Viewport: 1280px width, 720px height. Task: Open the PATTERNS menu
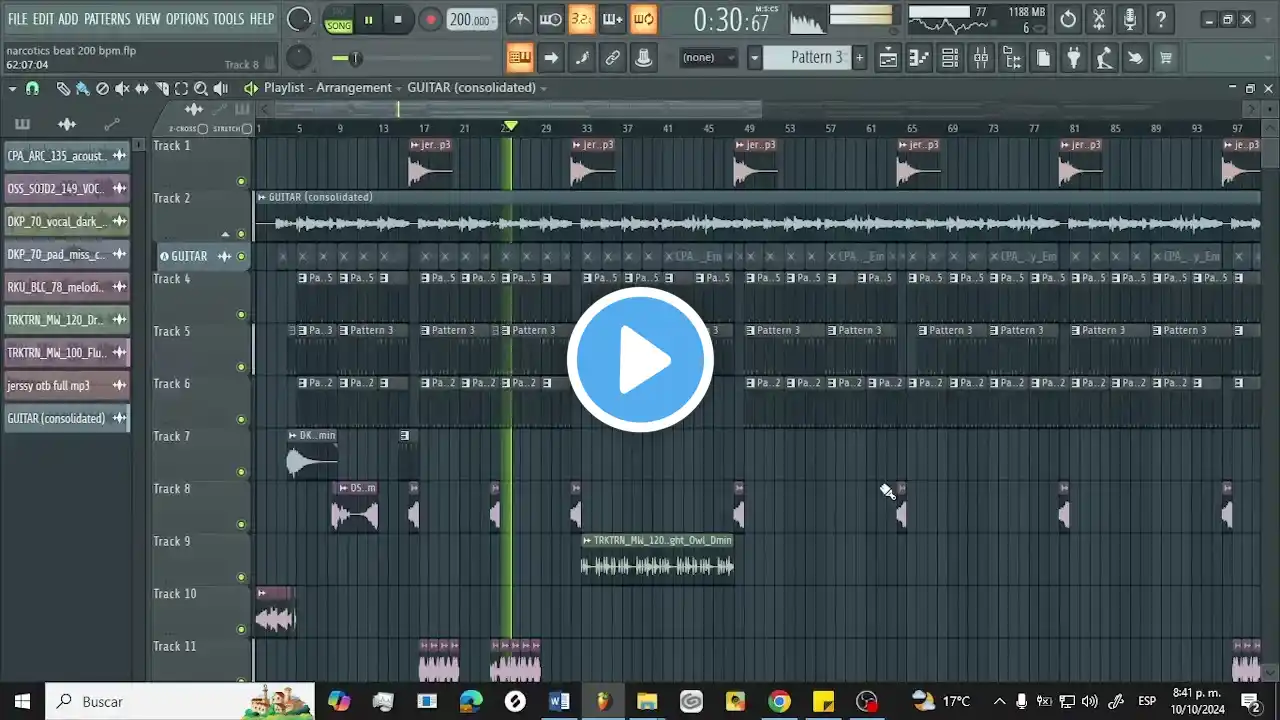pyautogui.click(x=106, y=19)
